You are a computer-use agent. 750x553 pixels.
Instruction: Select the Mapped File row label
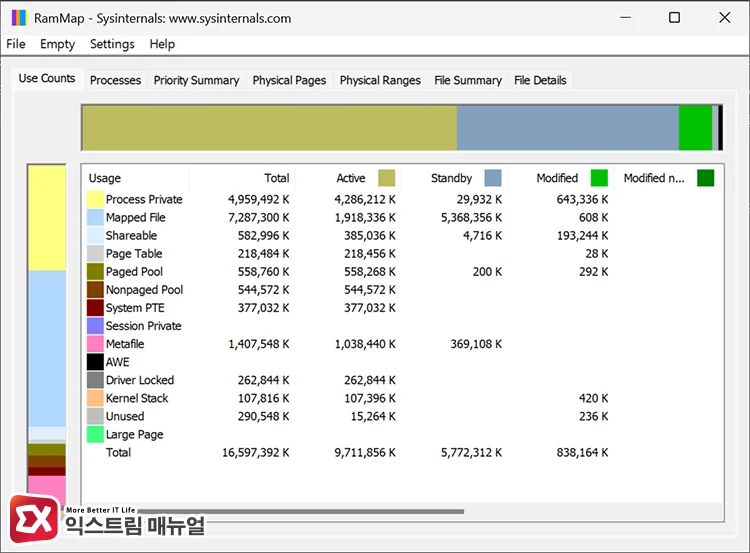tap(135, 217)
